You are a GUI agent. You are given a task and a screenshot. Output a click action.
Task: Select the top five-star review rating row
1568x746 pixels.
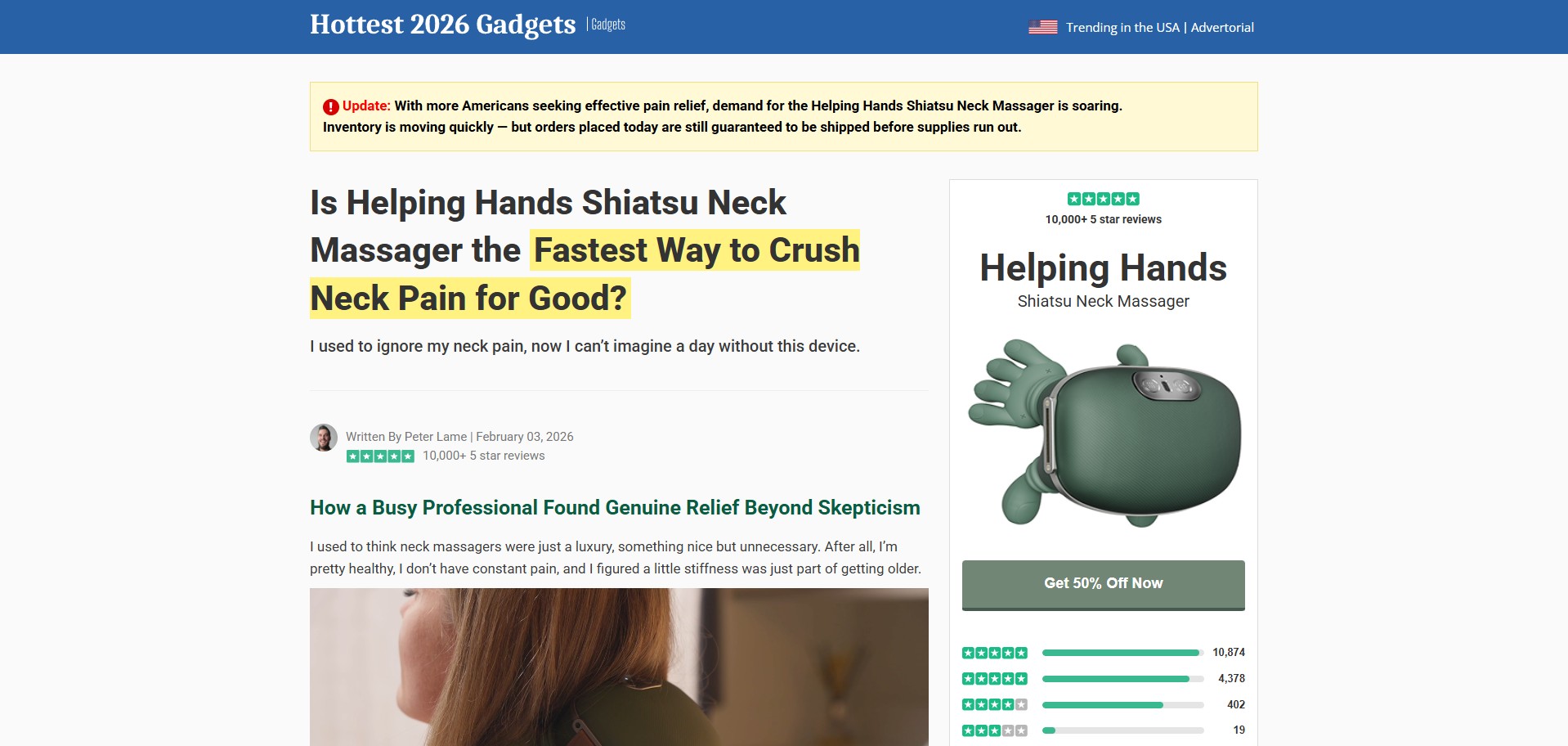(x=1103, y=653)
